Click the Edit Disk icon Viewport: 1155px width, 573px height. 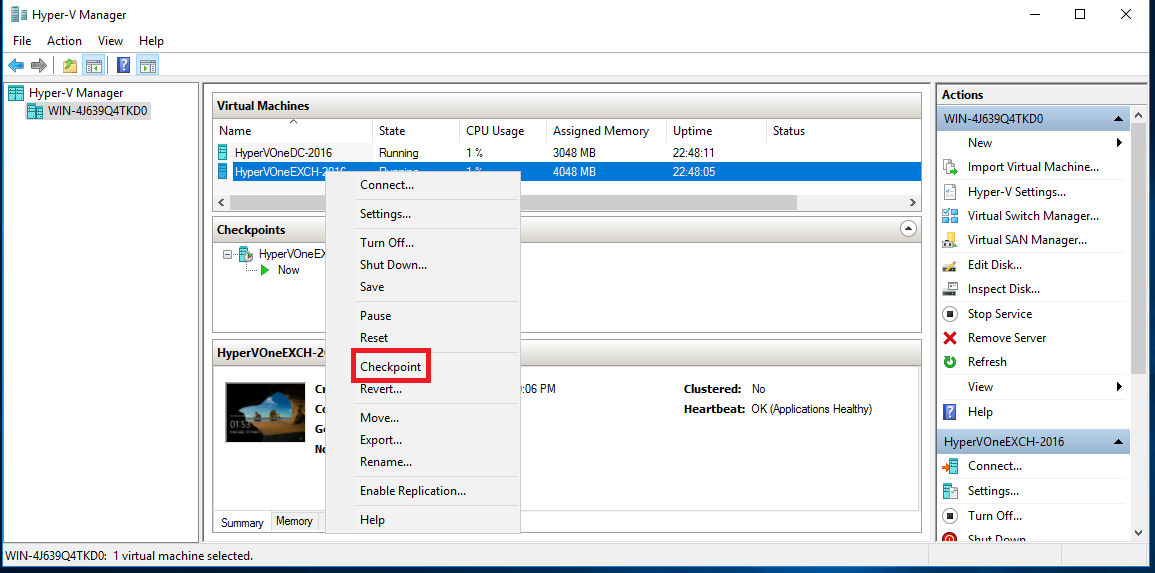tap(950, 264)
